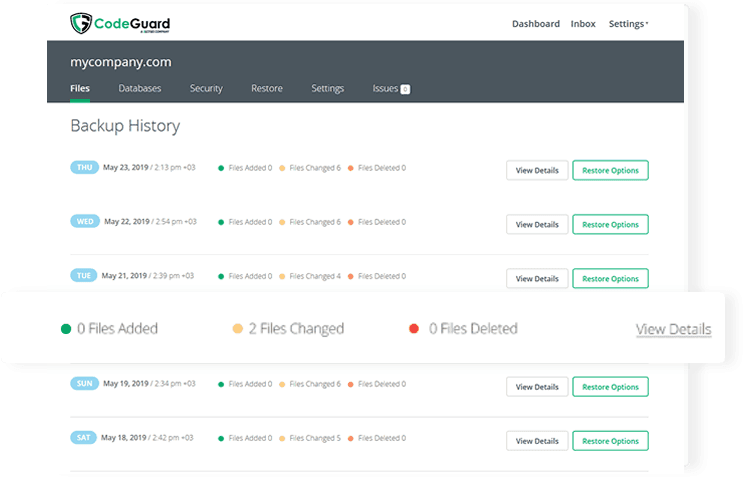Click Restore Options for May 18 backup
This screenshot has height=481, width=743.
click(x=610, y=440)
